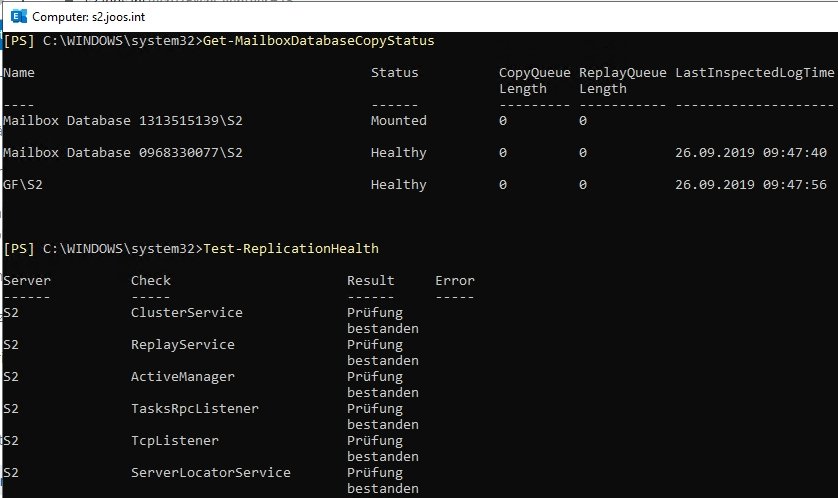
Task: Click timestamp '26.09.2019 09:47:56'
Action: 751,185
